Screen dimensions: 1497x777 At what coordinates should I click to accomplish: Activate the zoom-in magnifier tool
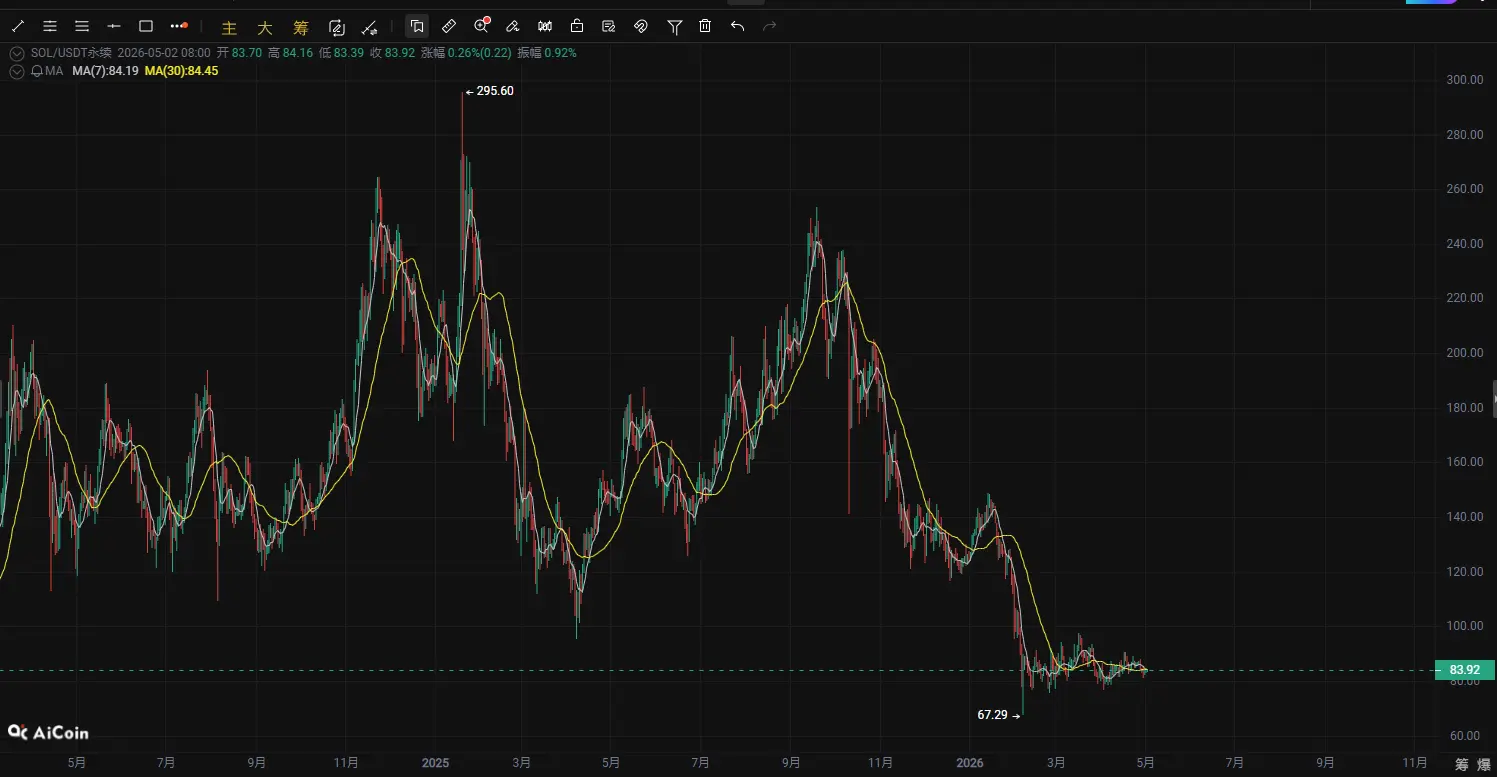click(482, 26)
